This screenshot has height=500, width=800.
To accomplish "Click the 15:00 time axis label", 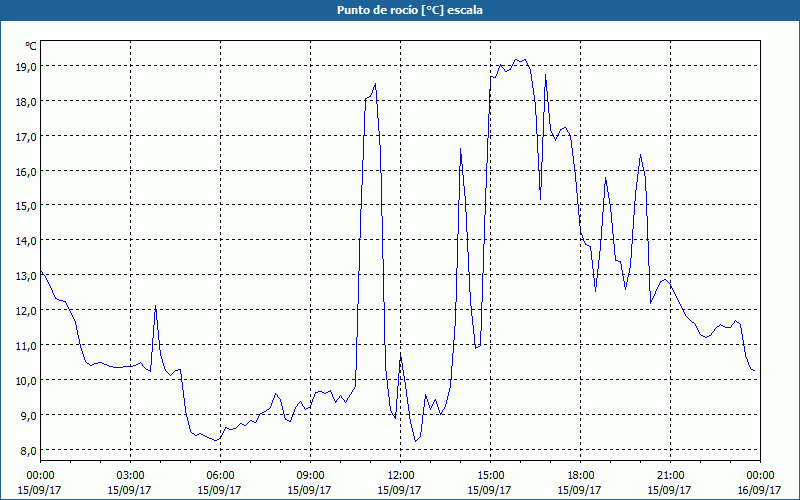I will click(x=490, y=476).
